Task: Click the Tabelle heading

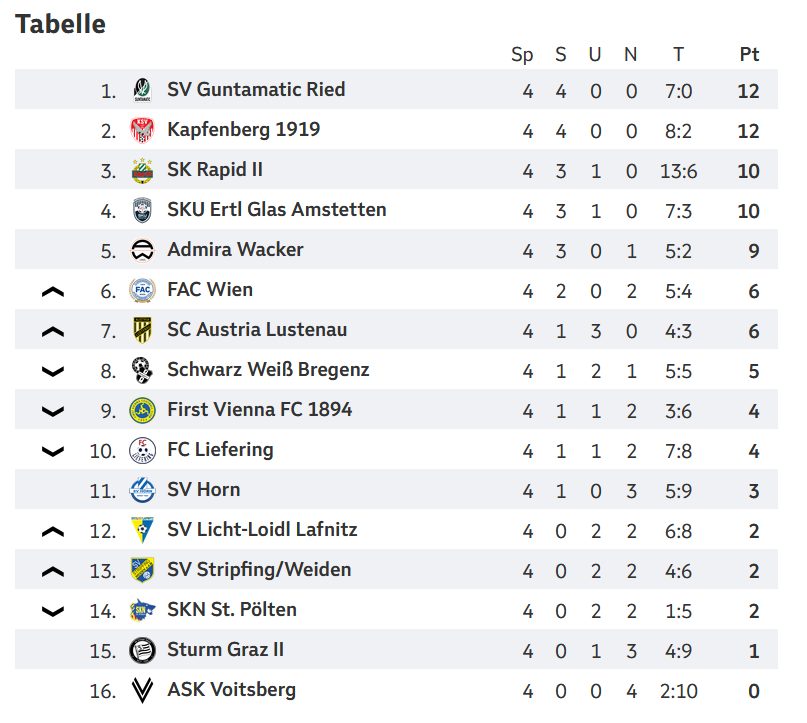Action: click(x=61, y=24)
